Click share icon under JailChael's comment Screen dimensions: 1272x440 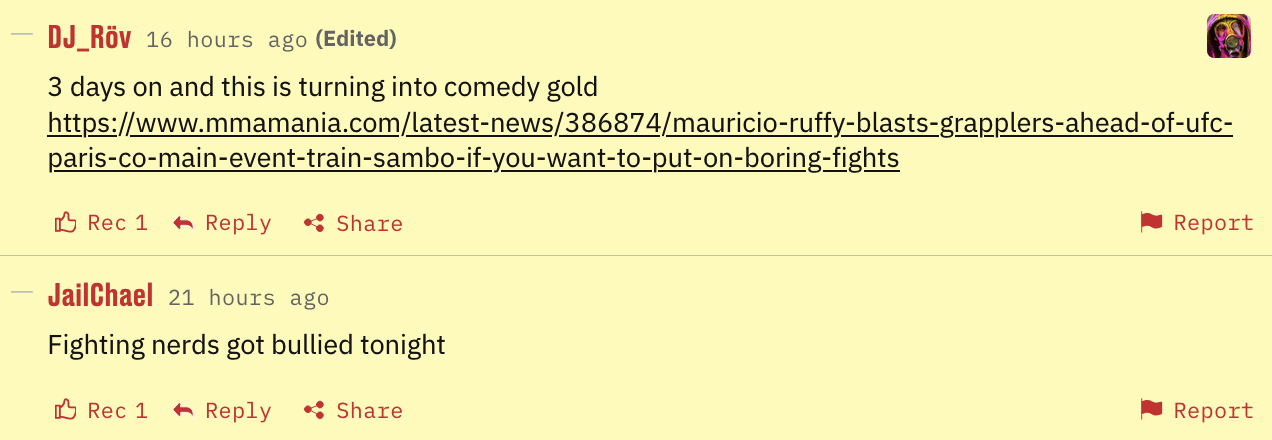pos(314,410)
